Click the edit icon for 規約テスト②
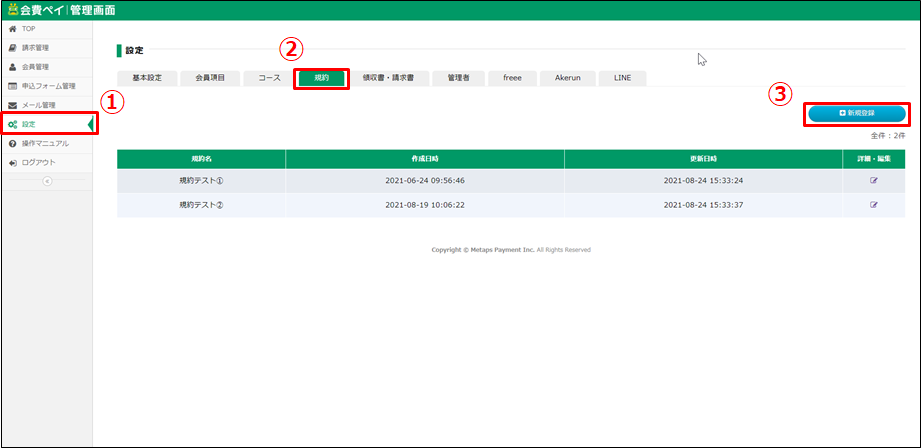The width and height of the screenshot is (921, 448). tap(873, 205)
